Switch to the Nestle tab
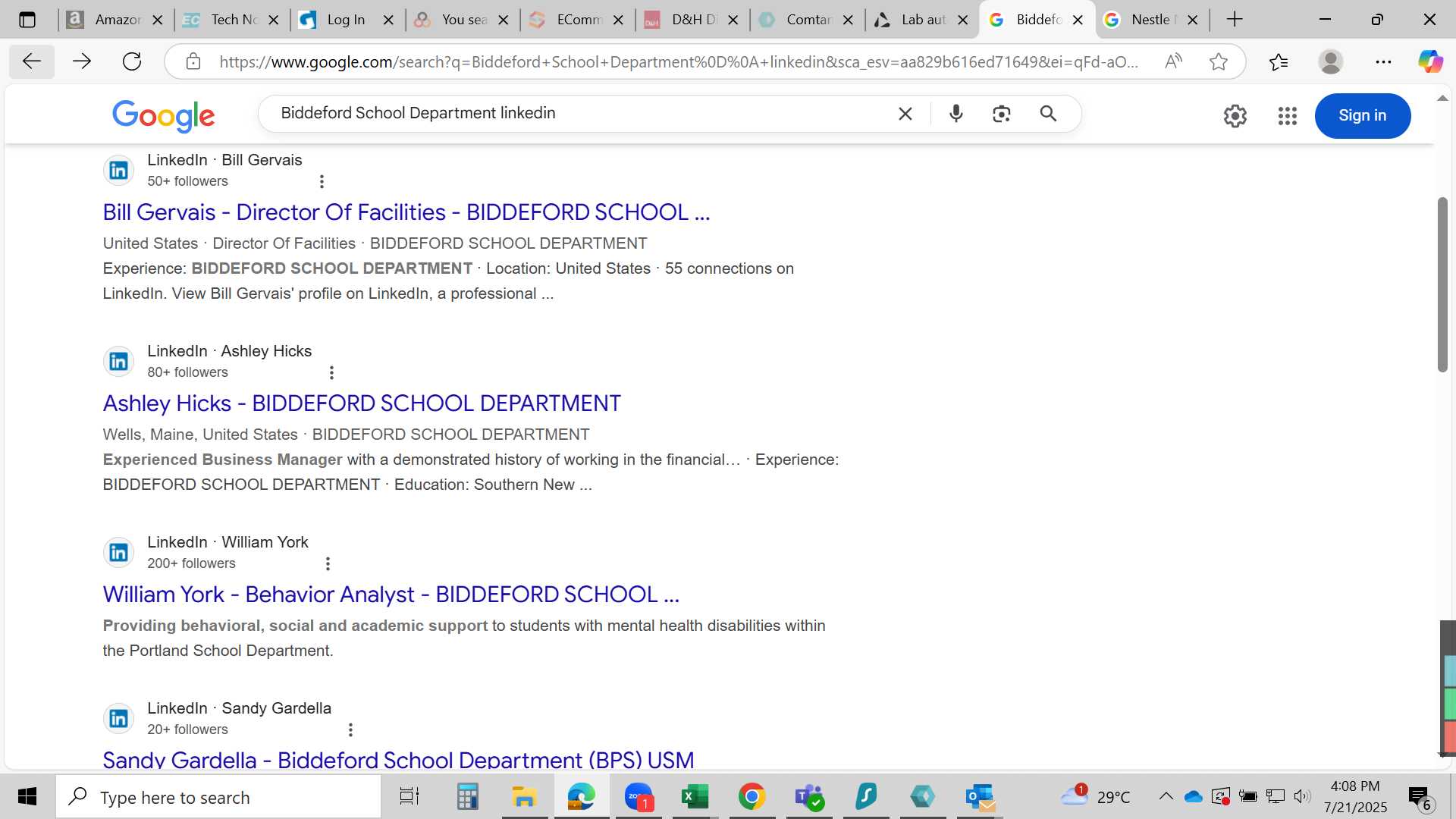 [x=1151, y=20]
